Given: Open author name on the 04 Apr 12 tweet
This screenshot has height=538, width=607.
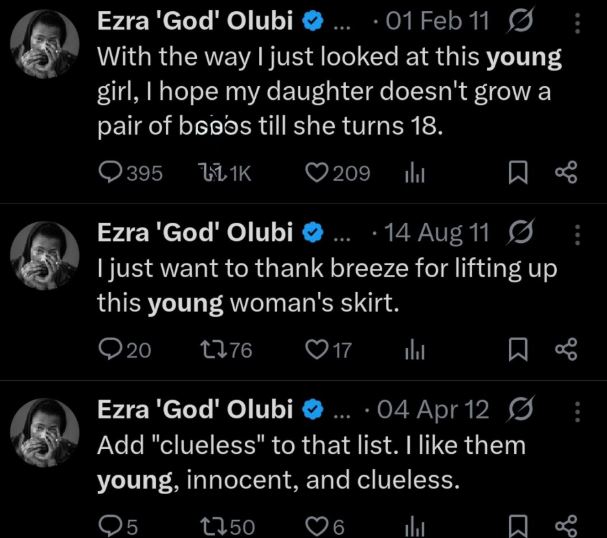Looking at the screenshot, I should [194, 409].
